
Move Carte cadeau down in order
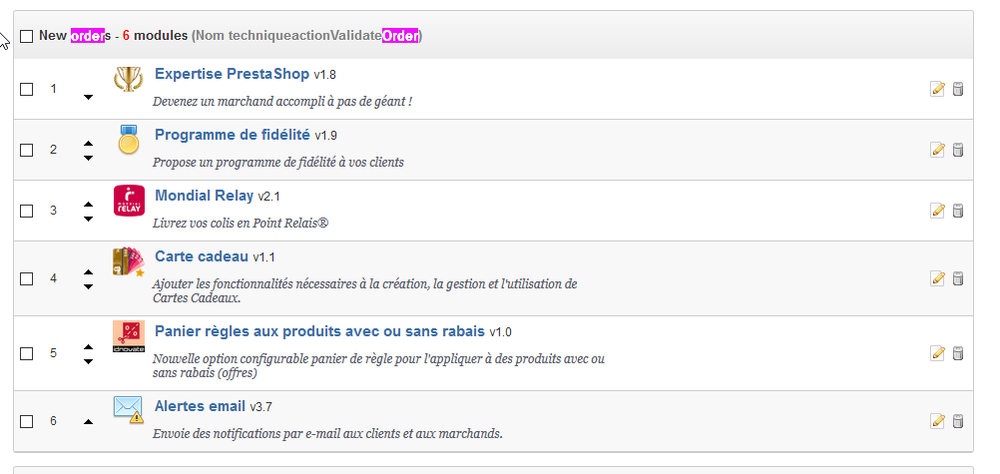tap(88, 286)
